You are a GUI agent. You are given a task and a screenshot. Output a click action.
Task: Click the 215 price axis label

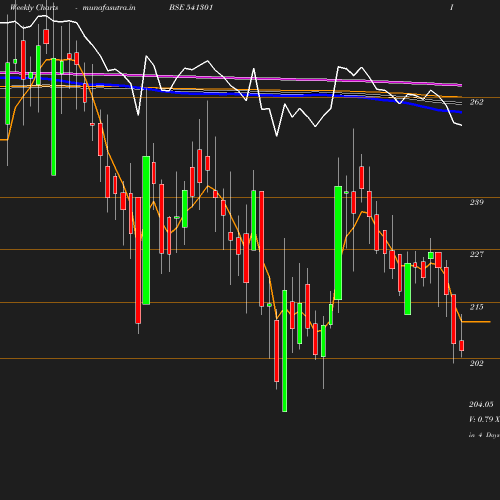(476, 307)
